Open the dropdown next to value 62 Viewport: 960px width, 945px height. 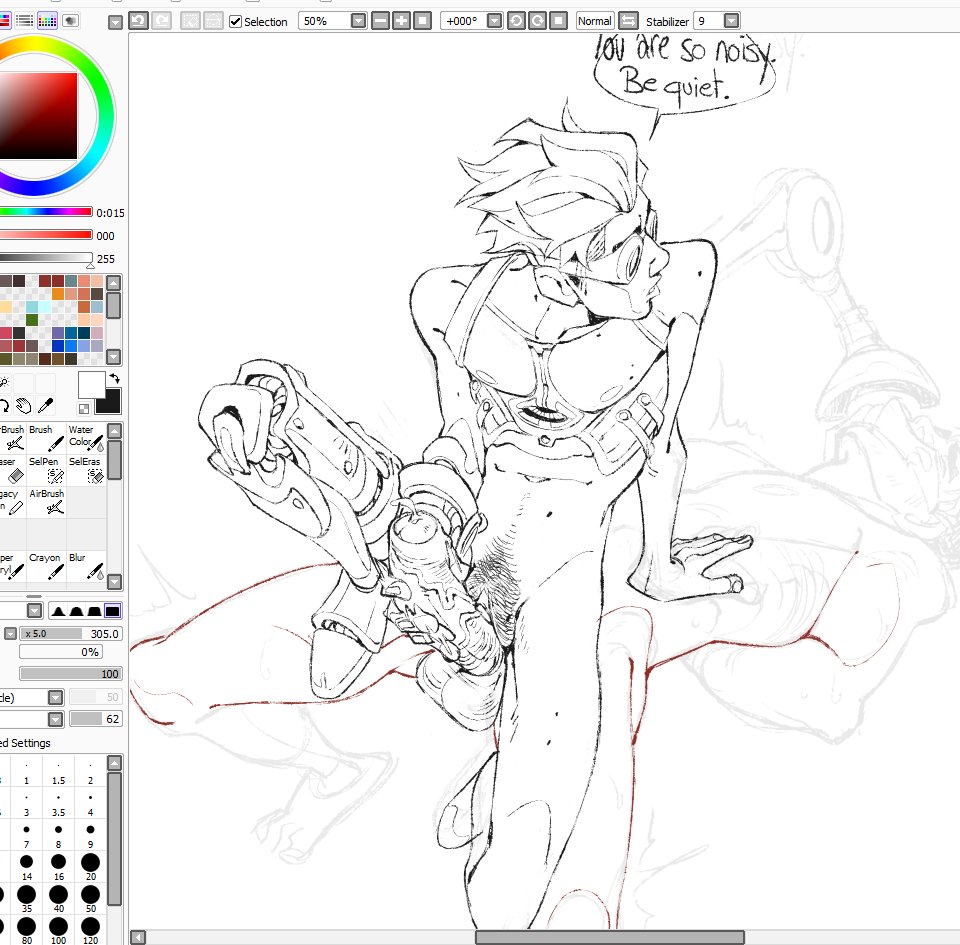56,719
